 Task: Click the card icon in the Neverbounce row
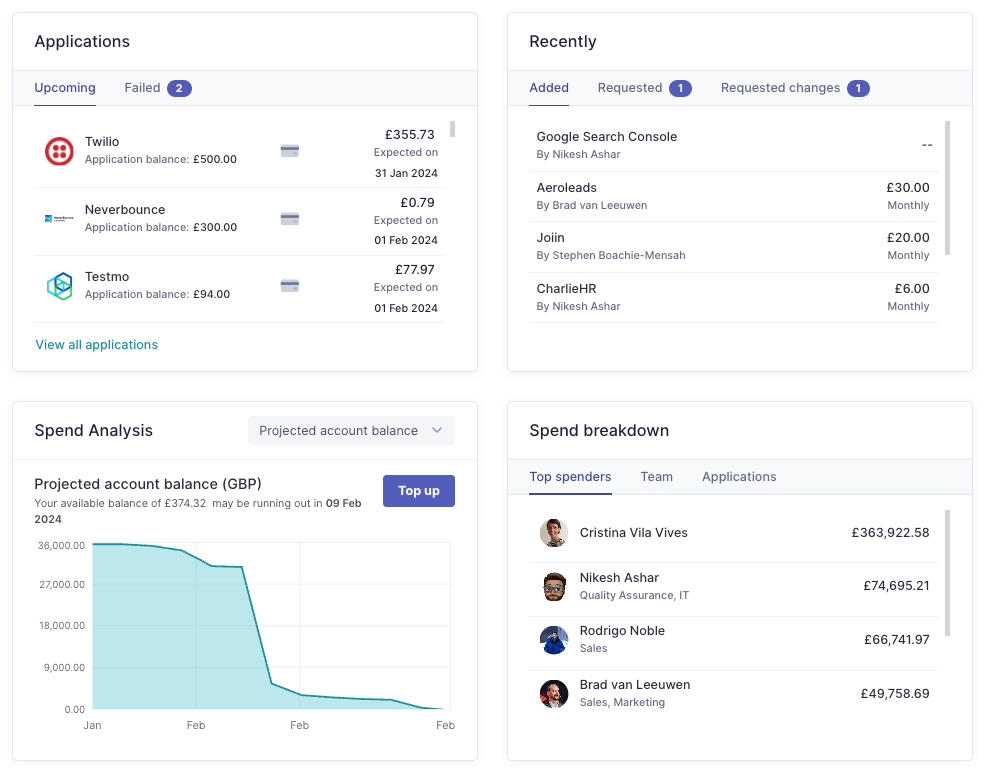[289, 218]
